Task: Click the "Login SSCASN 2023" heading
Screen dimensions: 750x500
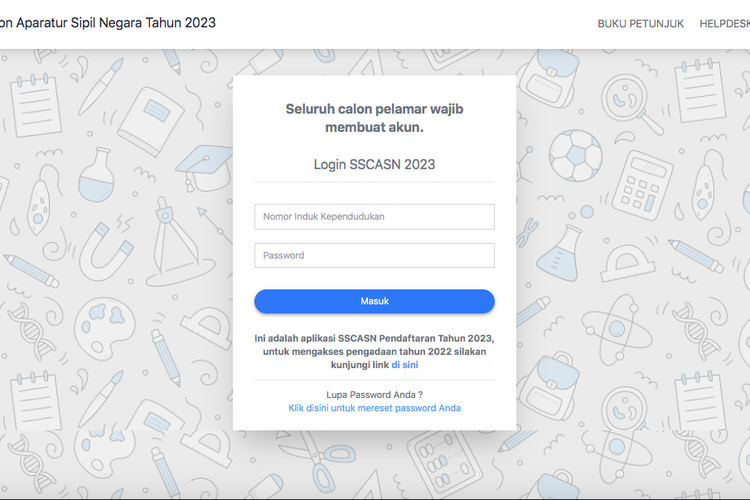Action: pyautogui.click(x=374, y=164)
